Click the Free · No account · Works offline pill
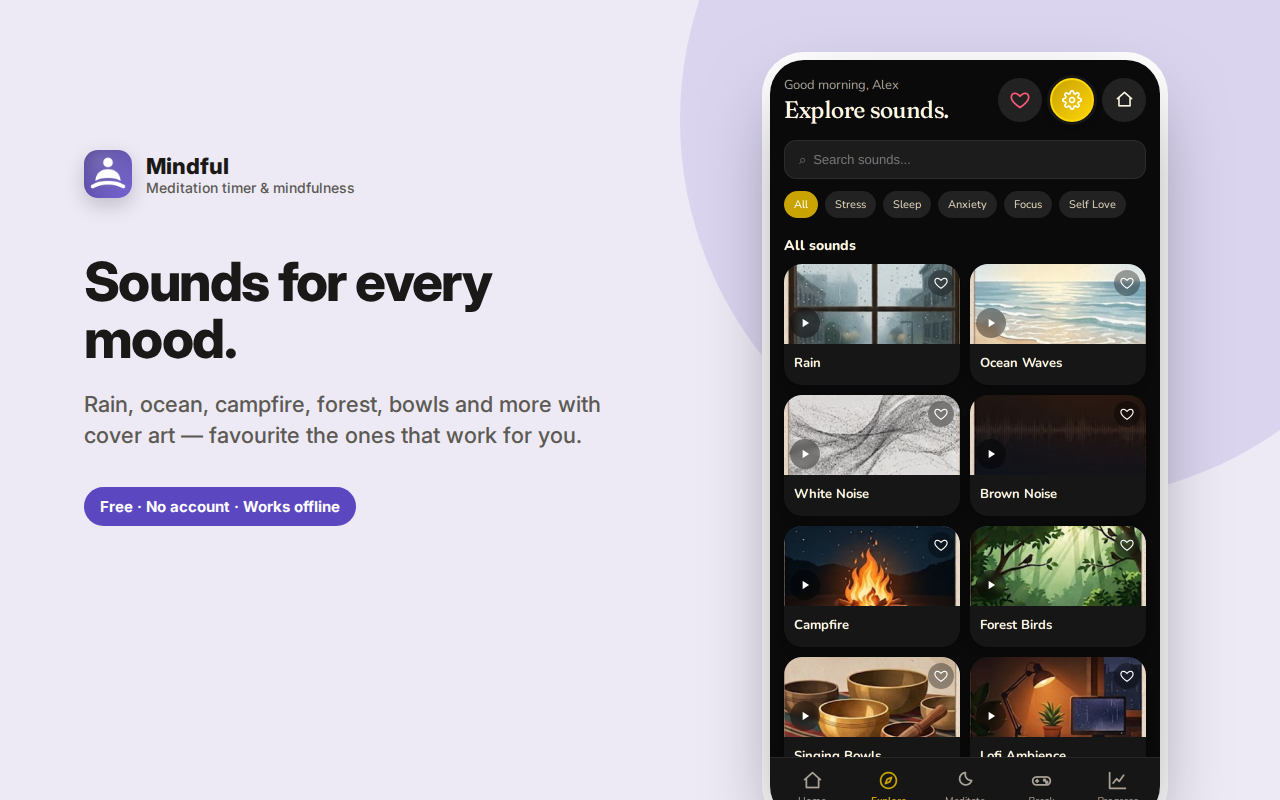1280x800 pixels. [220, 506]
